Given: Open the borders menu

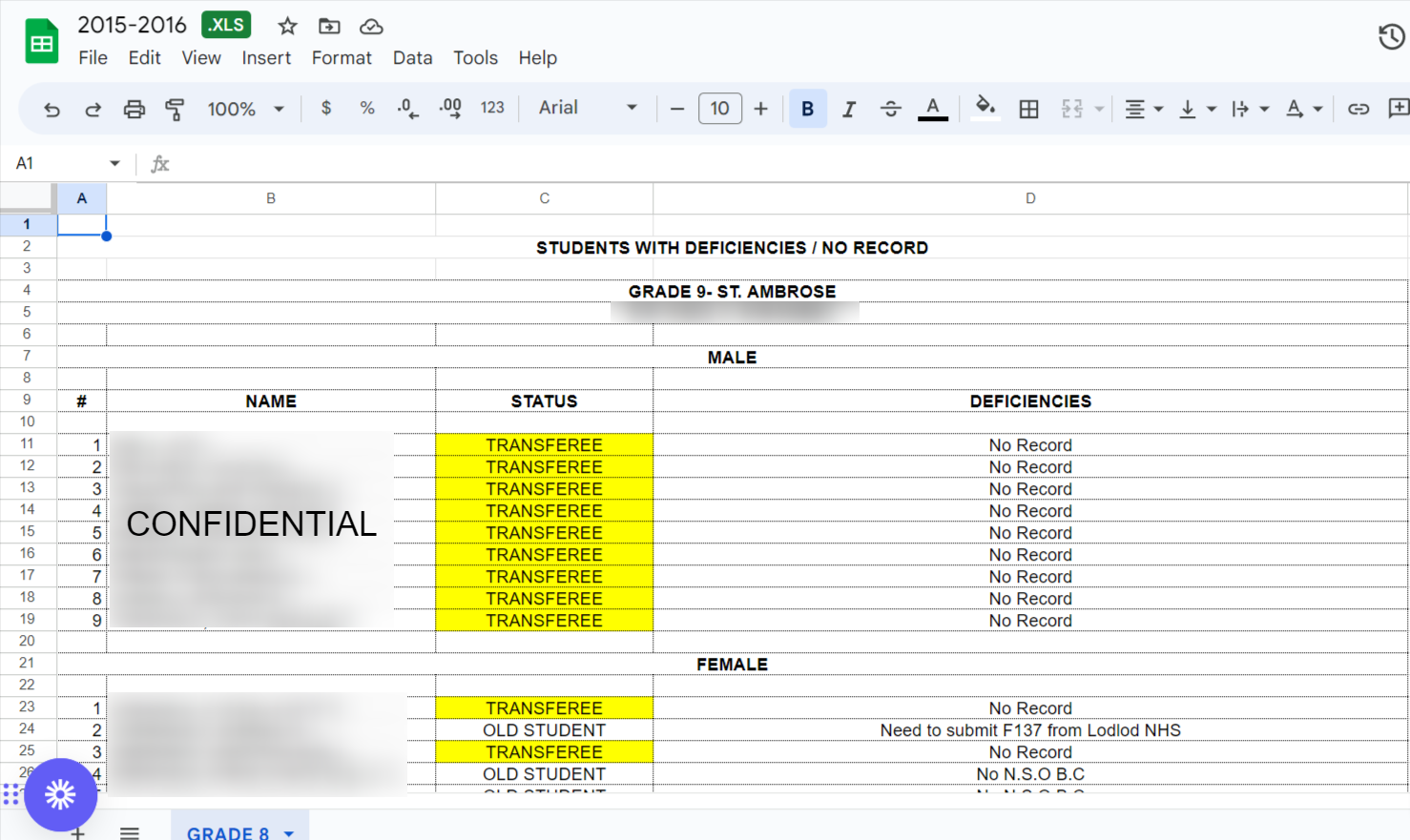Looking at the screenshot, I should (x=1028, y=109).
